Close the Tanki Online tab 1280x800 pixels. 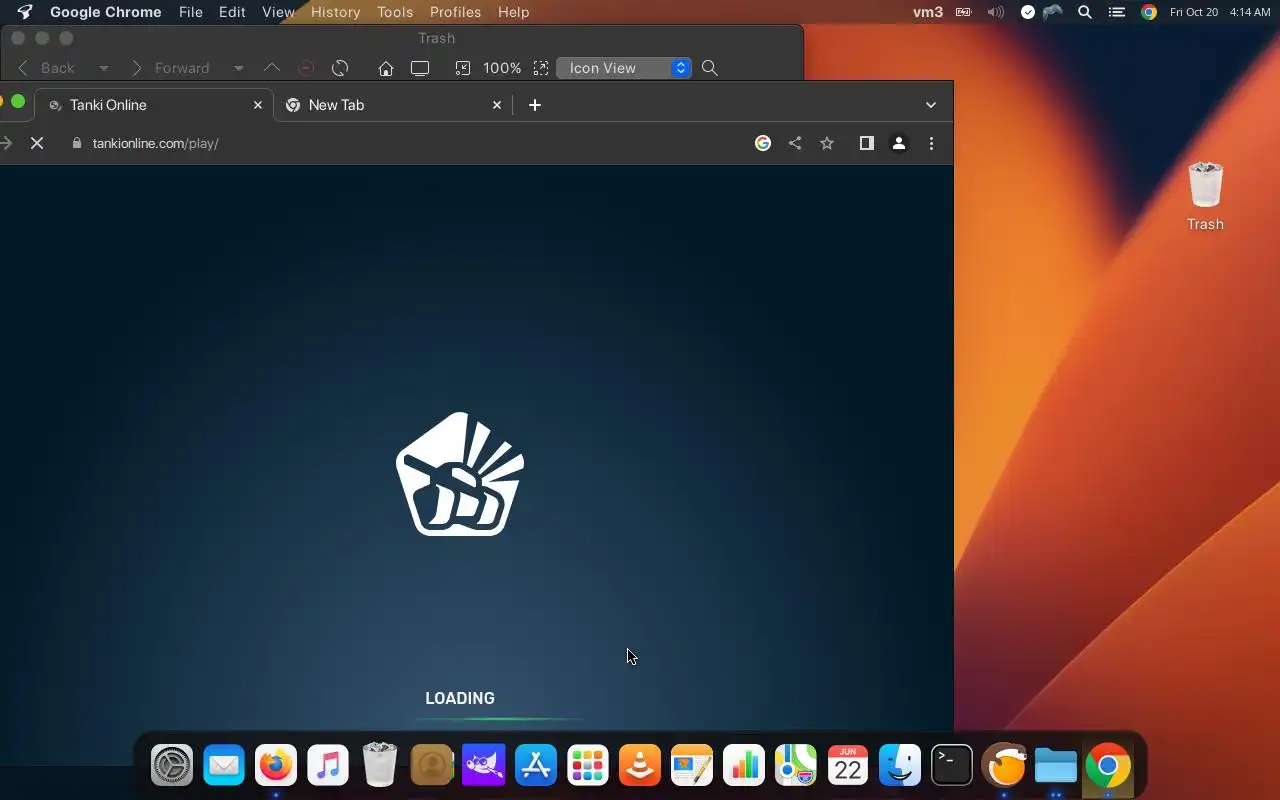click(258, 105)
